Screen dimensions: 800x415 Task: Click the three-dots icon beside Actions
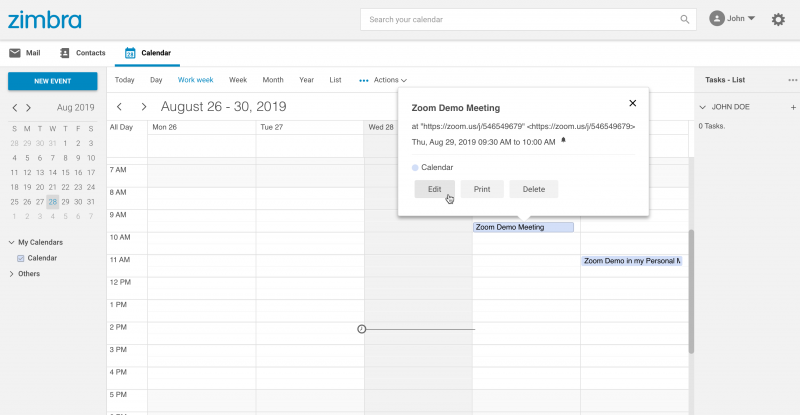click(x=364, y=81)
